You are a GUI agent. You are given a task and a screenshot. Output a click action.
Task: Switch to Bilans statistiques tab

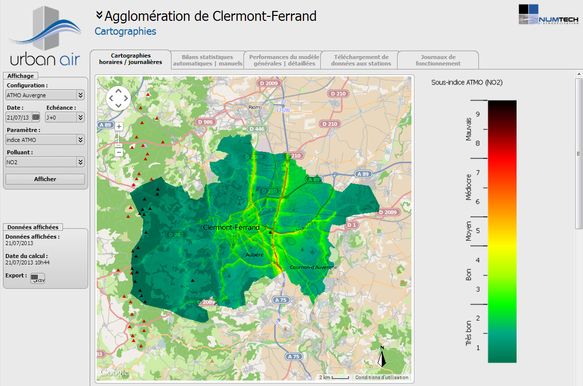207,60
